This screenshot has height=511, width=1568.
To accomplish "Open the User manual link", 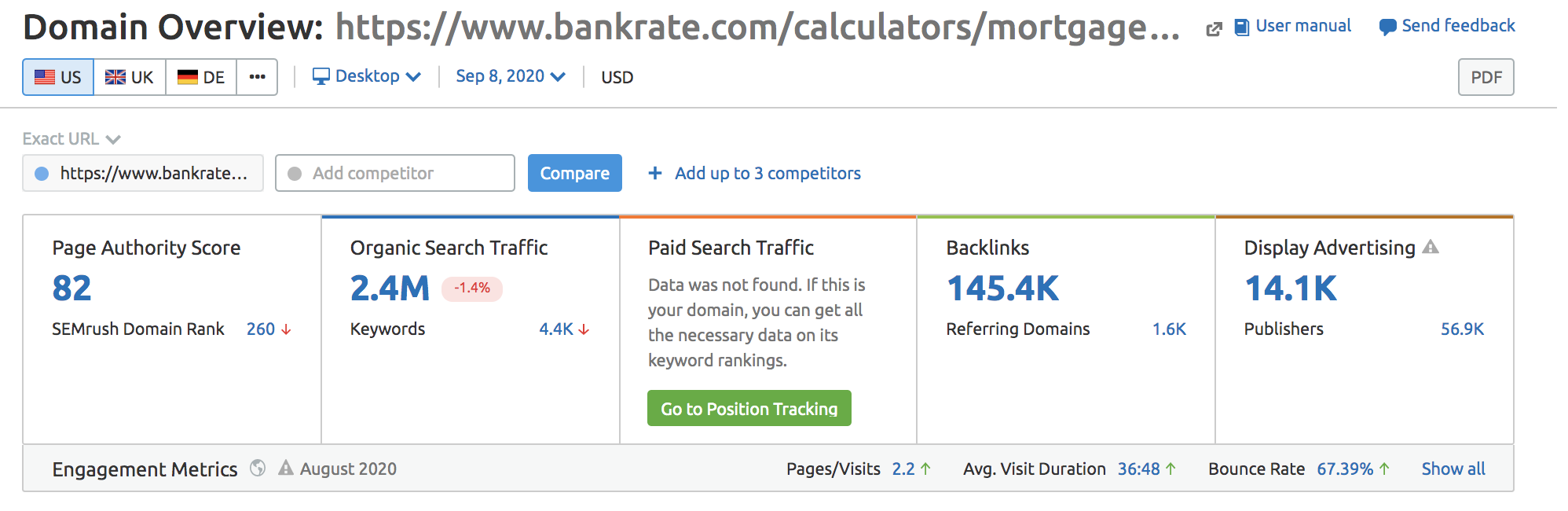I will pos(1292,26).
